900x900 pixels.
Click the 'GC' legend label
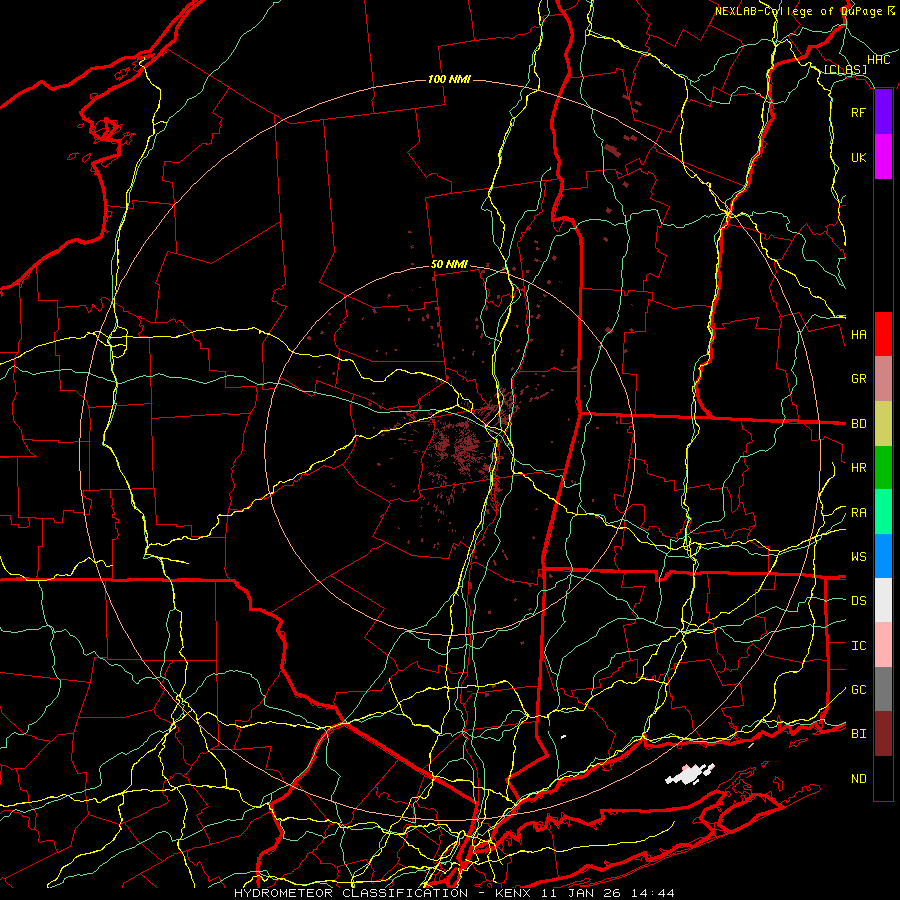(858, 690)
